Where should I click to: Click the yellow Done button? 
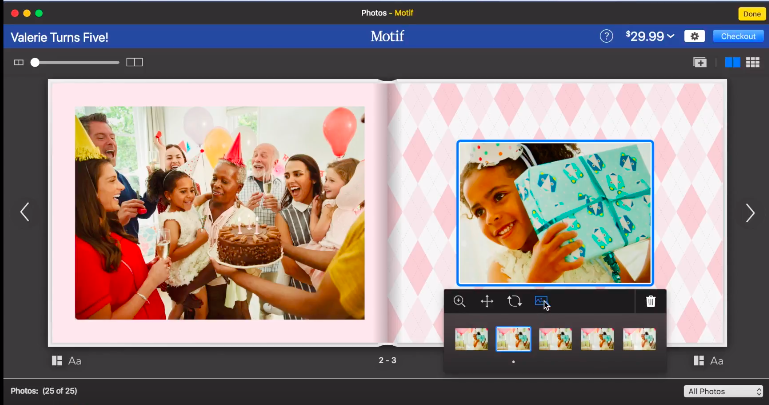[x=752, y=14]
